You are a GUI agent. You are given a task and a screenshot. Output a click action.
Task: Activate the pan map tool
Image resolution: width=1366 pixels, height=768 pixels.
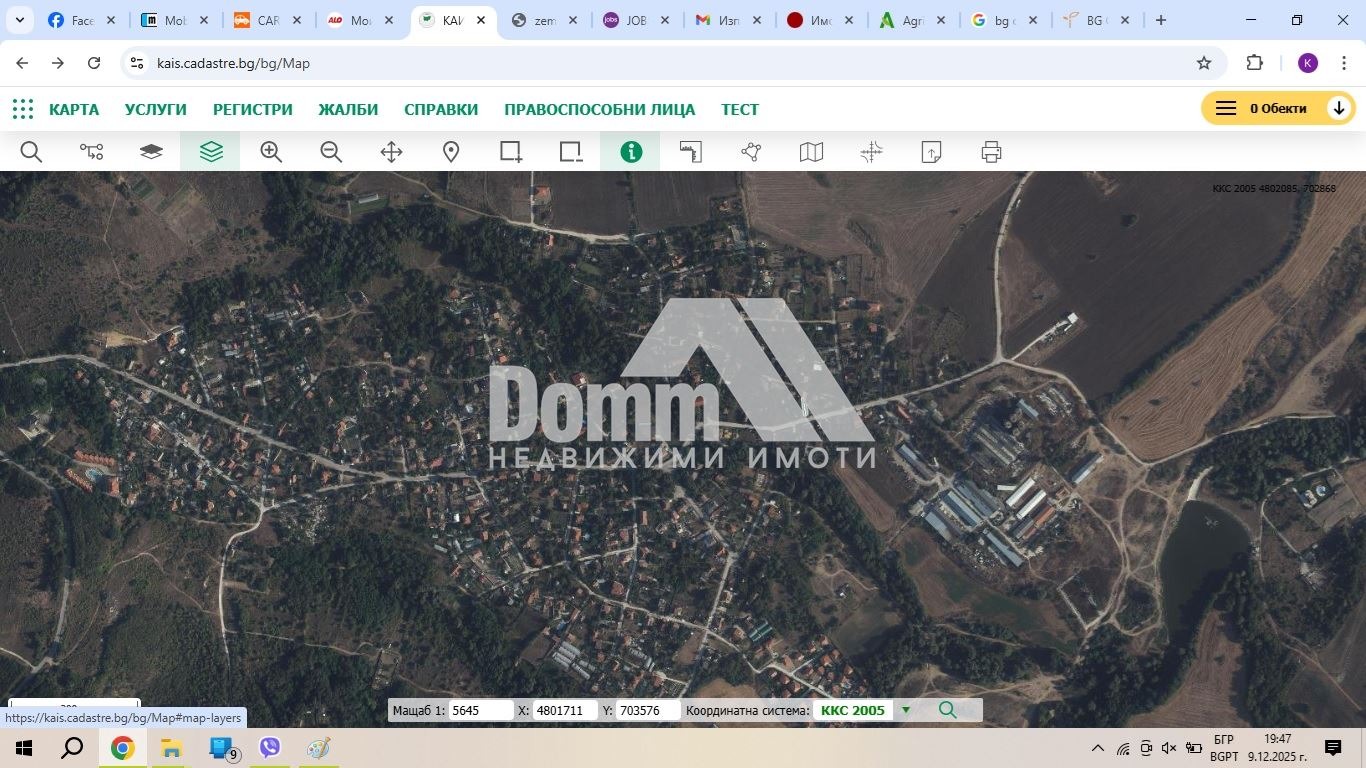(x=390, y=151)
